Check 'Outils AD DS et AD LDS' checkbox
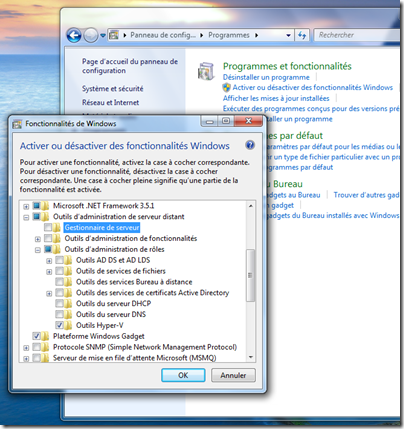This screenshot has height=429, width=404. coord(60,260)
